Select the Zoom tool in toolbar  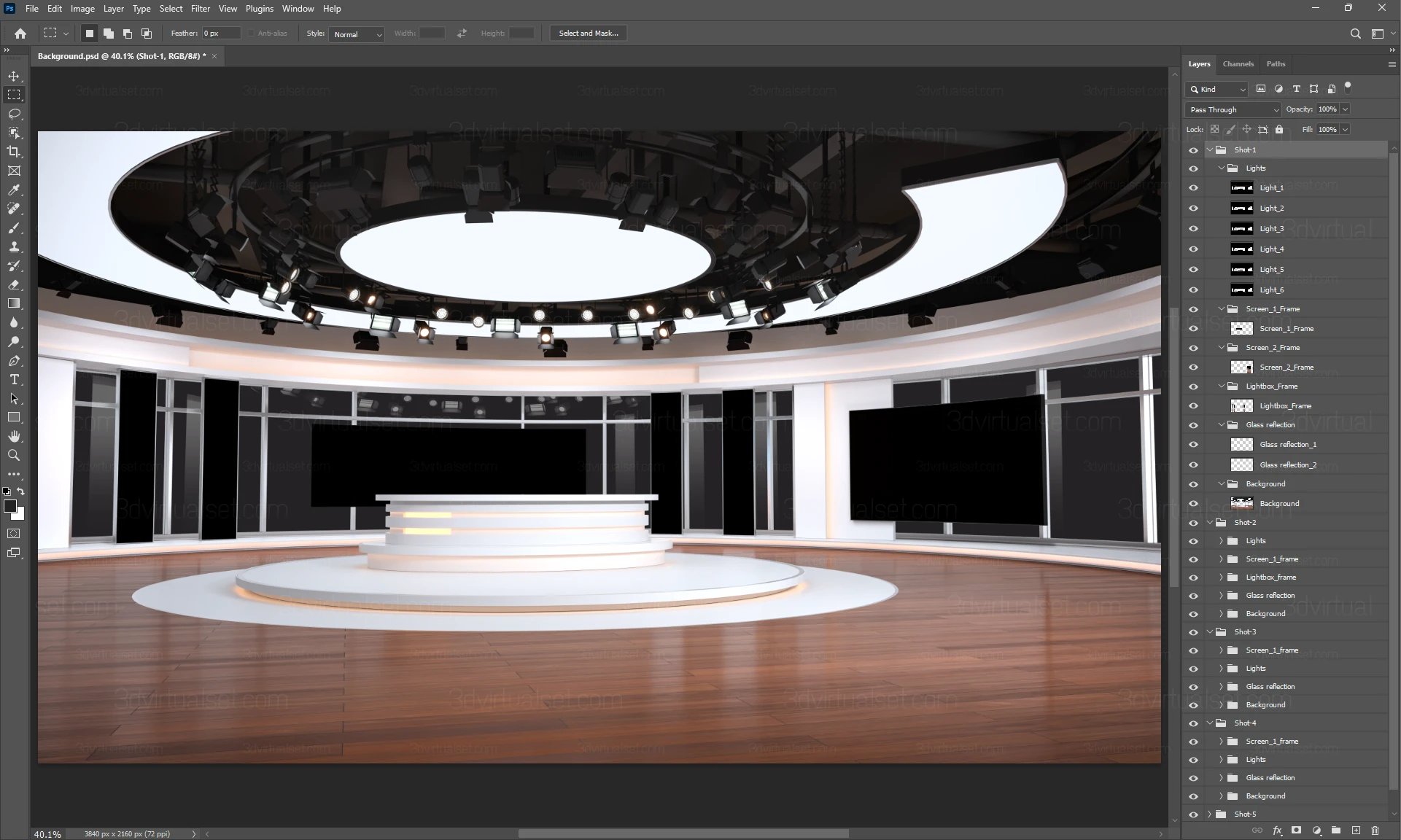pos(14,455)
